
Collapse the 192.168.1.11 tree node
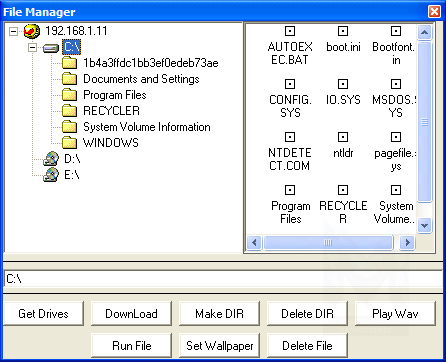(x=13, y=31)
